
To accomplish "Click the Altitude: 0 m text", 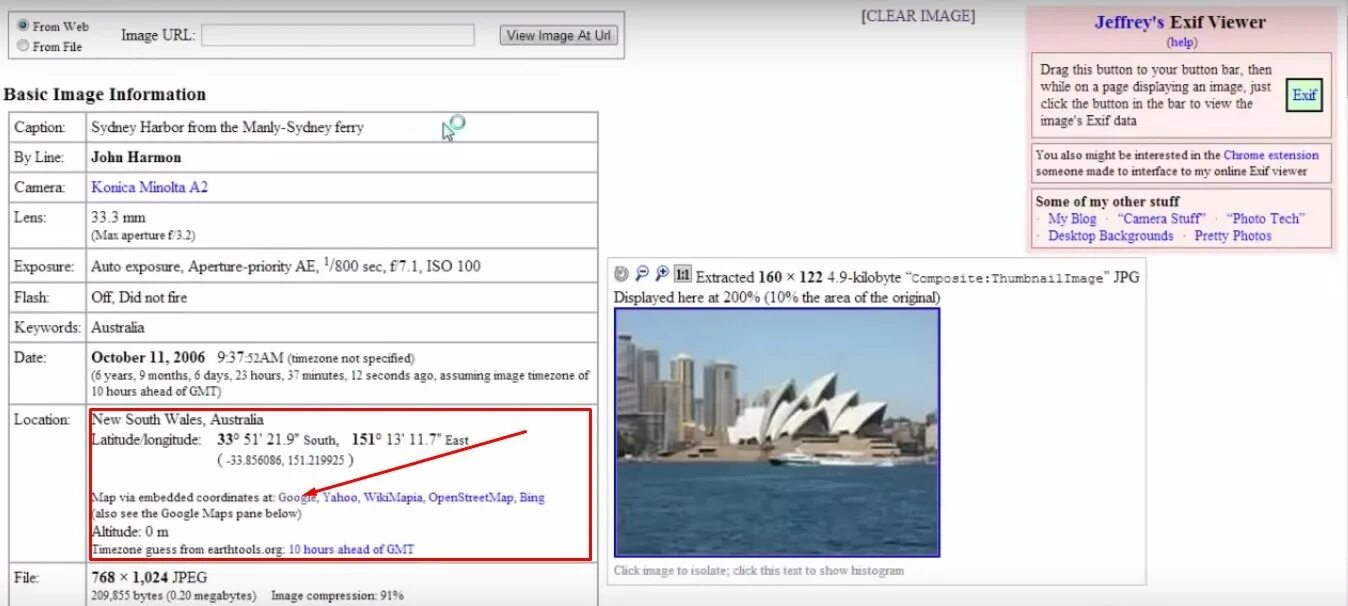I will click(x=130, y=532).
